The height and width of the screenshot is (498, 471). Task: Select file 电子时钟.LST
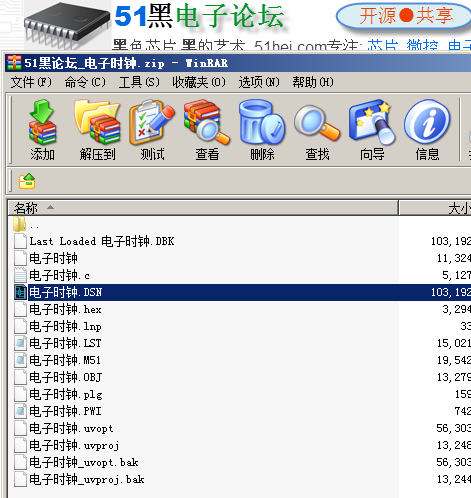65,343
